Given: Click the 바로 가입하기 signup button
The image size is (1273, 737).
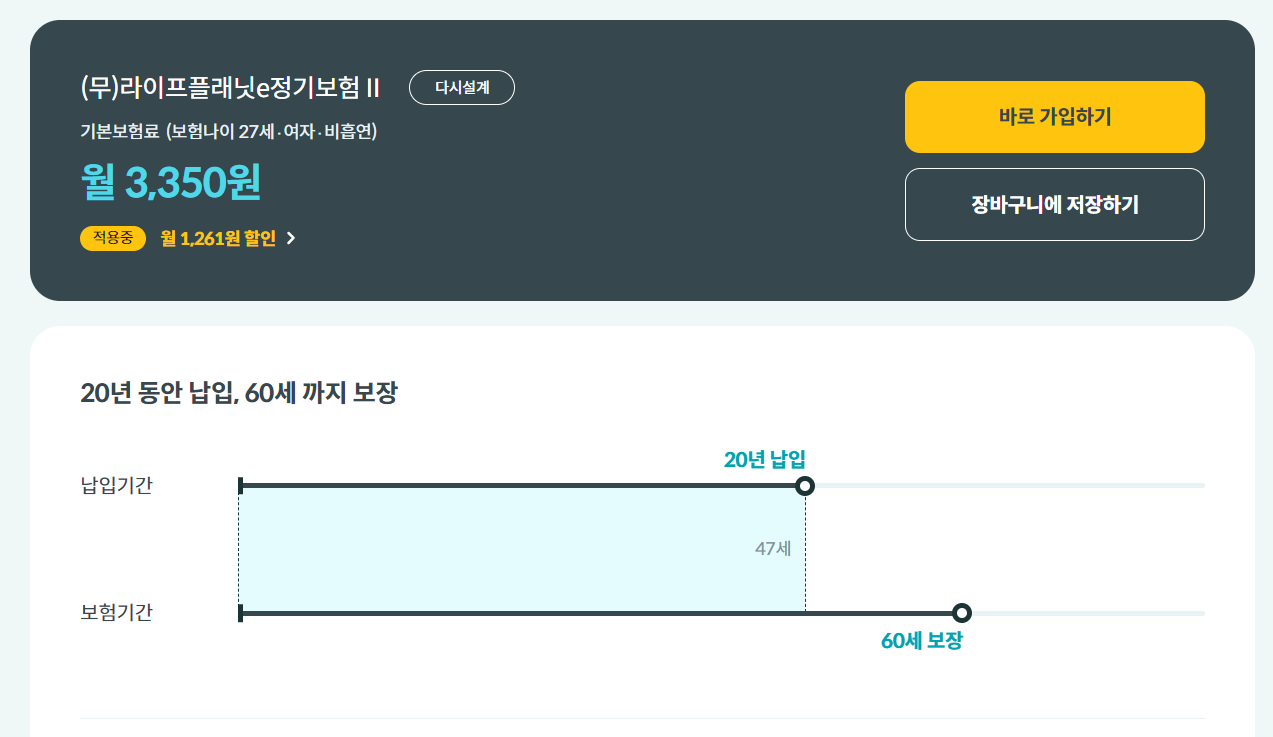Looking at the screenshot, I should point(1054,116).
